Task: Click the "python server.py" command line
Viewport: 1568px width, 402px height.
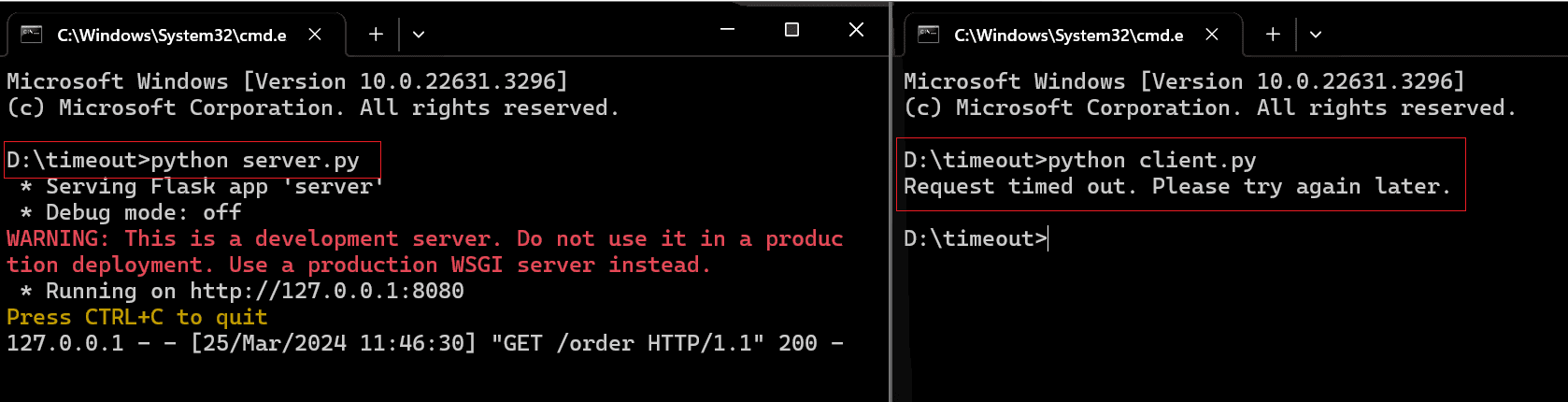Action: [254, 160]
